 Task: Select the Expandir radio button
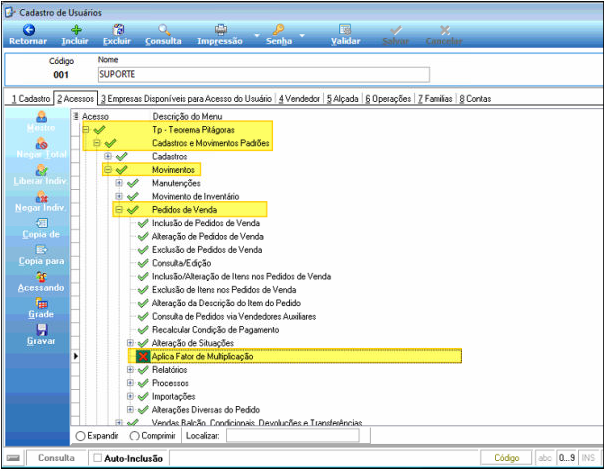tap(80, 436)
